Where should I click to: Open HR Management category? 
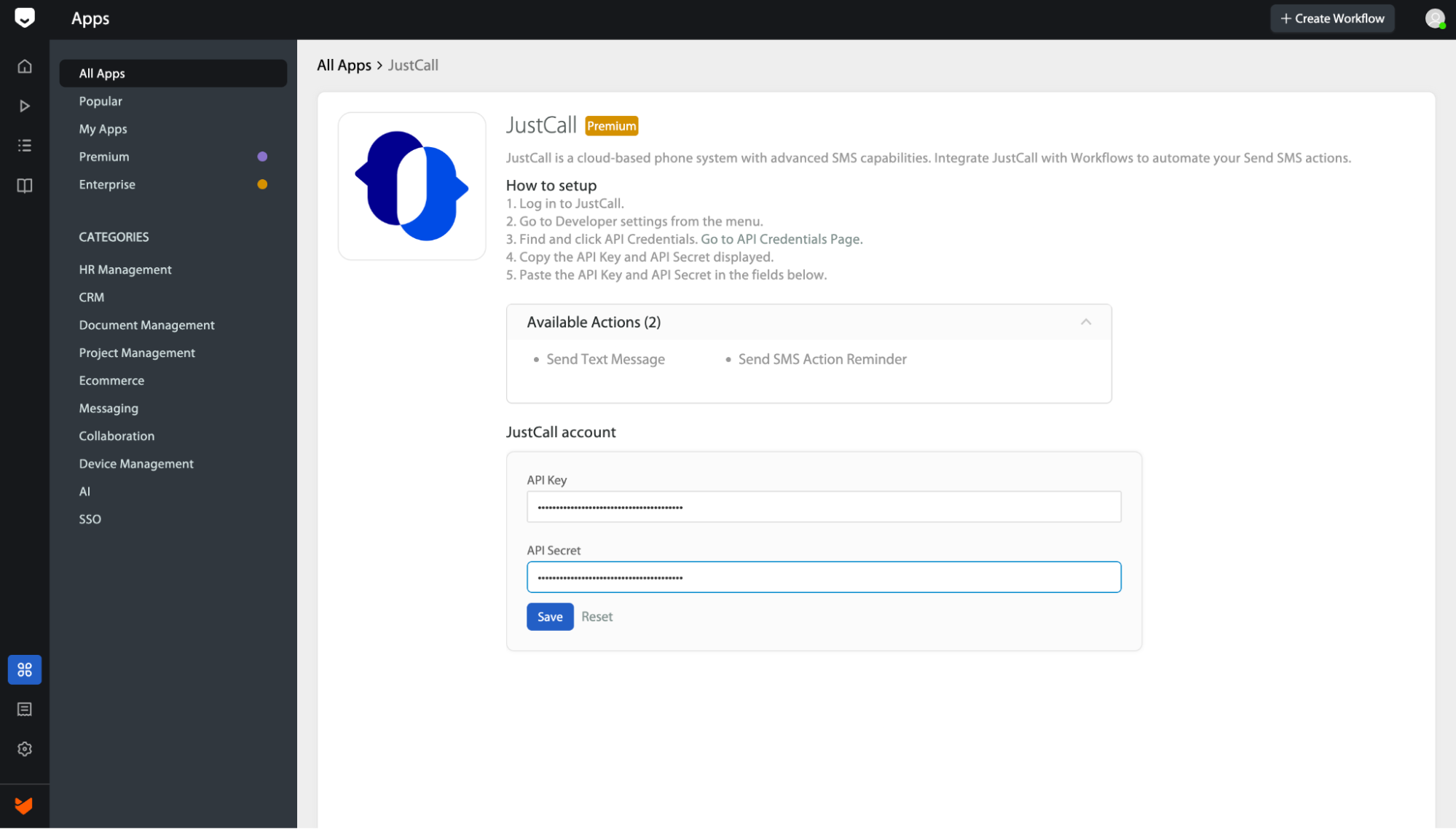click(125, 270)
